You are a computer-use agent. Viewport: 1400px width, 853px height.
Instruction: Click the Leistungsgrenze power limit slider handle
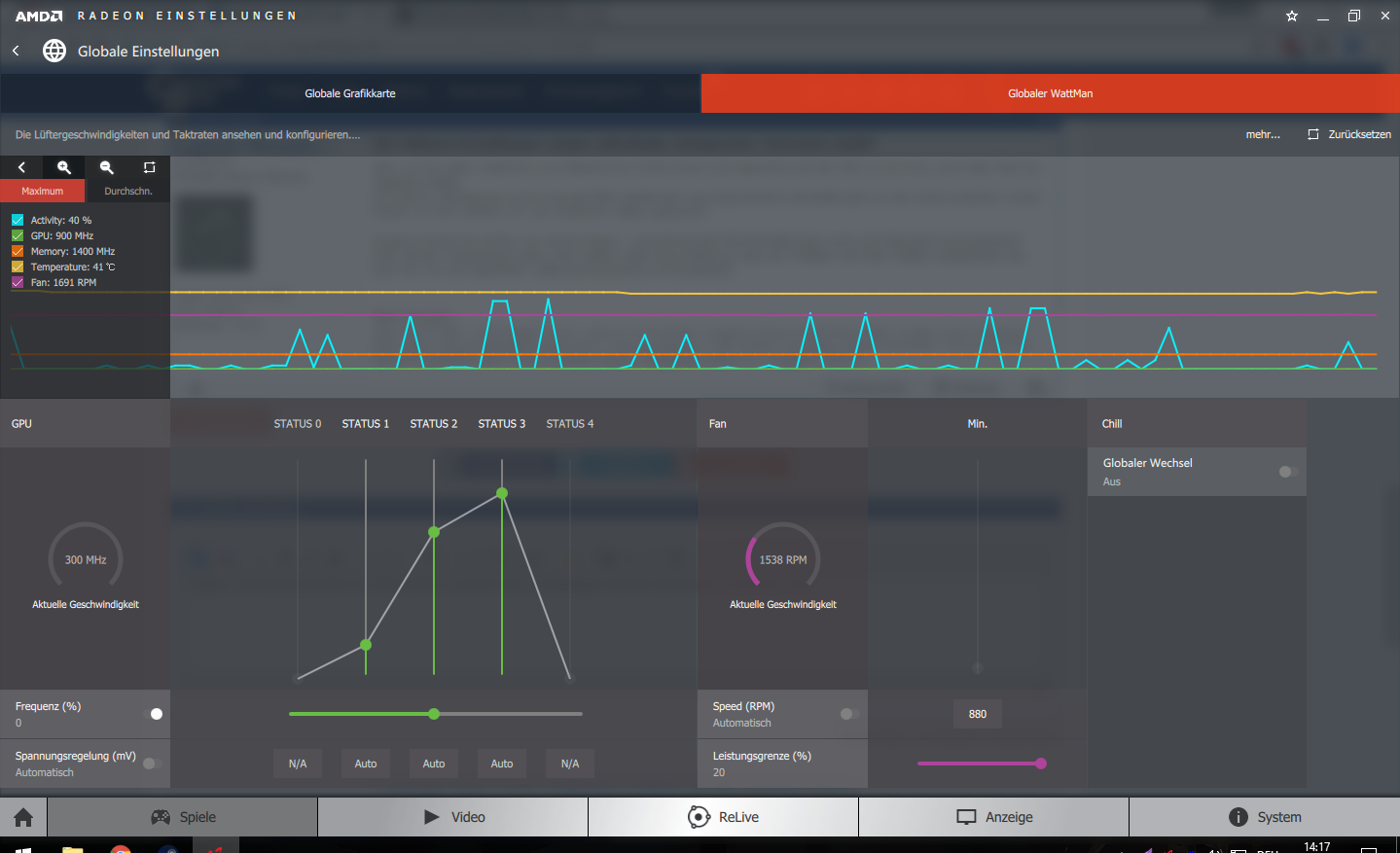click(1041, 764)
